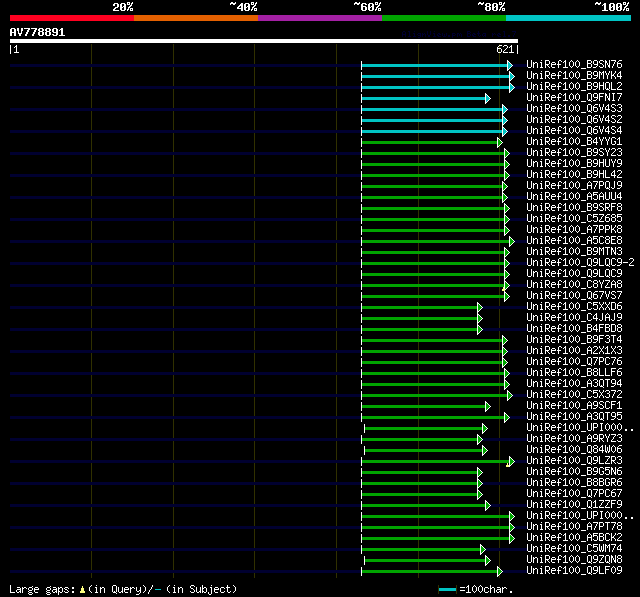Select the UniRef100_A3QT95 label
This screenshot has width=640, height=597.
click(574, 417)
